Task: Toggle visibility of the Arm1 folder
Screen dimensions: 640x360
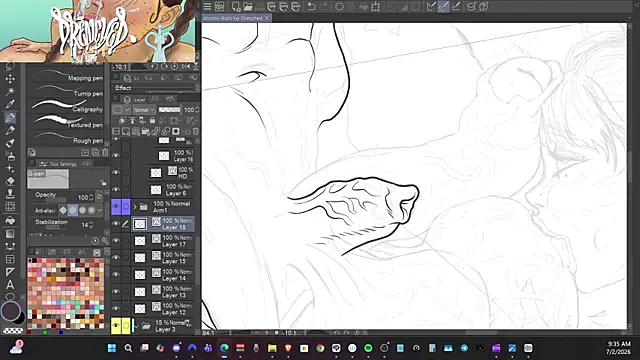Action: point(116,207)
